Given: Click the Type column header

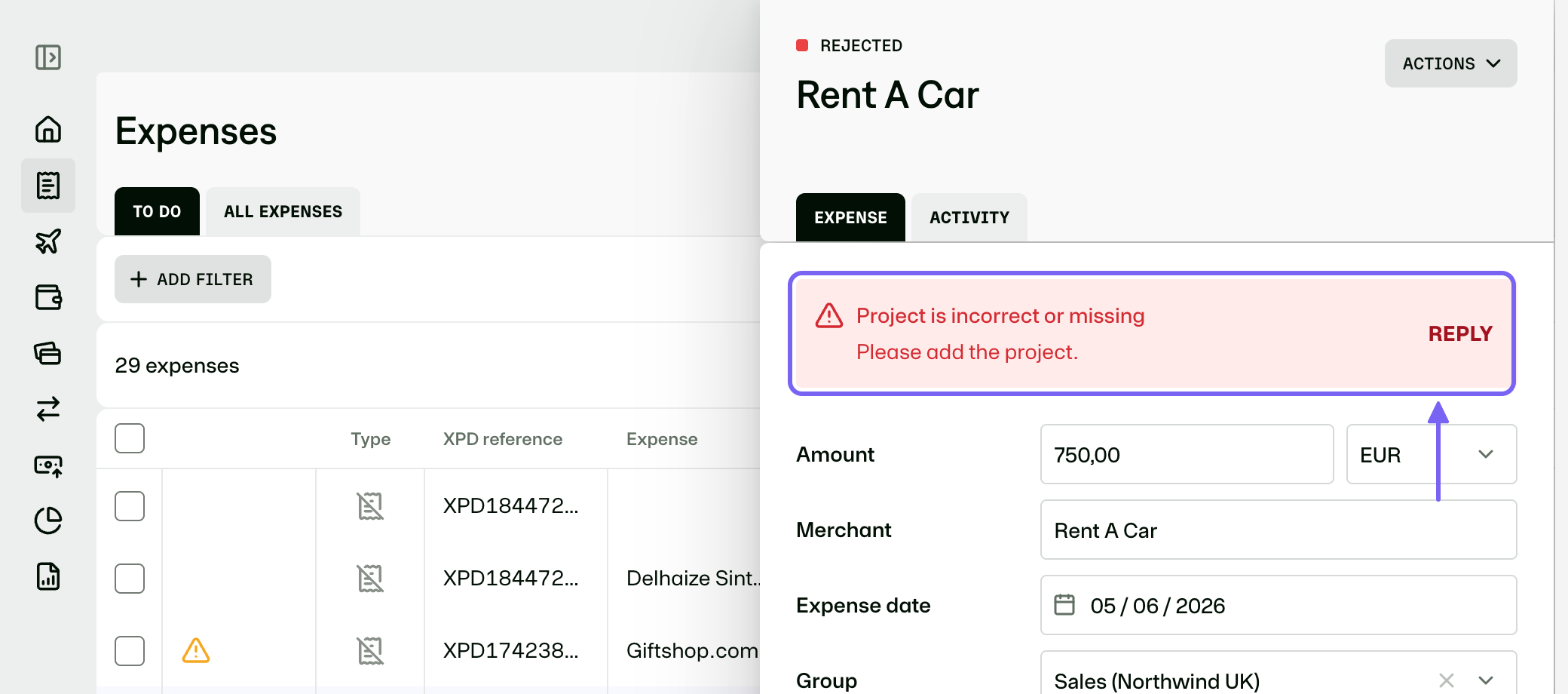Looking at the screenshot, I should pos(370,439).
